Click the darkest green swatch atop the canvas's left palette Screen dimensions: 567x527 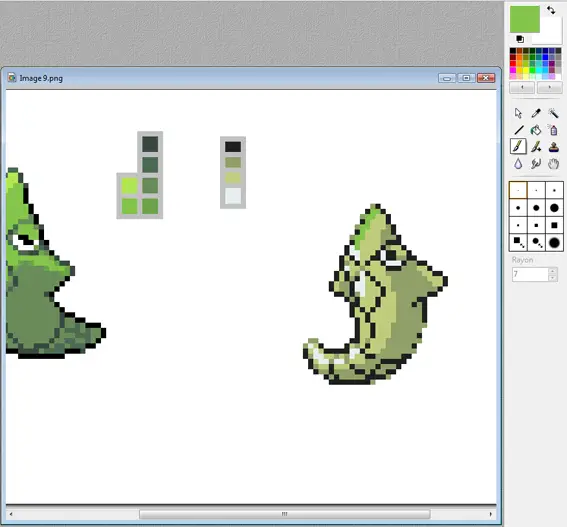click(150, 144)
